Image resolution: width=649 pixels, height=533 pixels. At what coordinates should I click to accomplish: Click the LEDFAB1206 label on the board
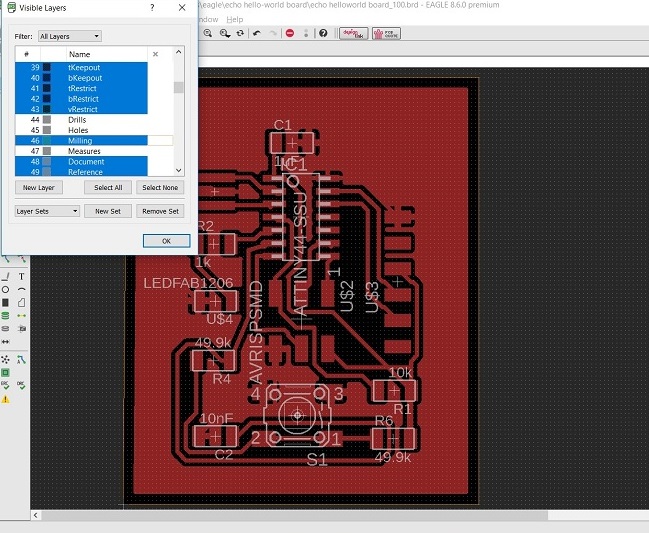[x=188, y=283]
